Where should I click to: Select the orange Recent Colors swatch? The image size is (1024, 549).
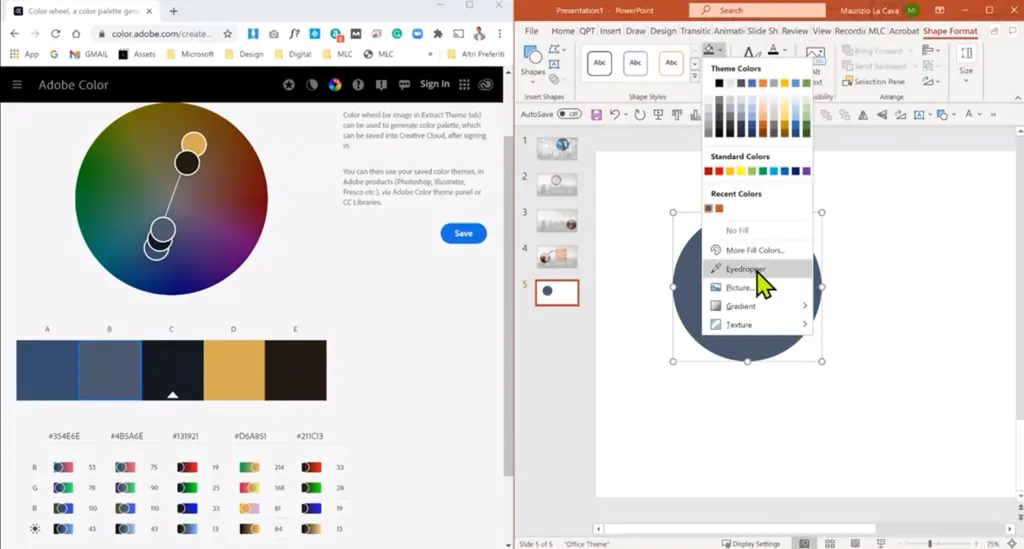(719, 208)
